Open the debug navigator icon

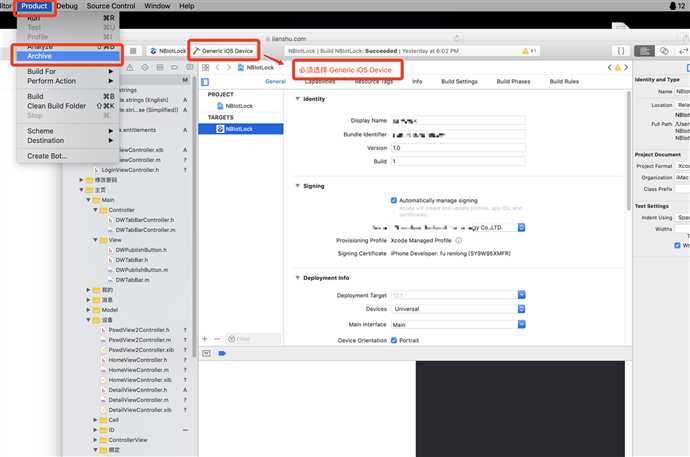pos(160,68)
